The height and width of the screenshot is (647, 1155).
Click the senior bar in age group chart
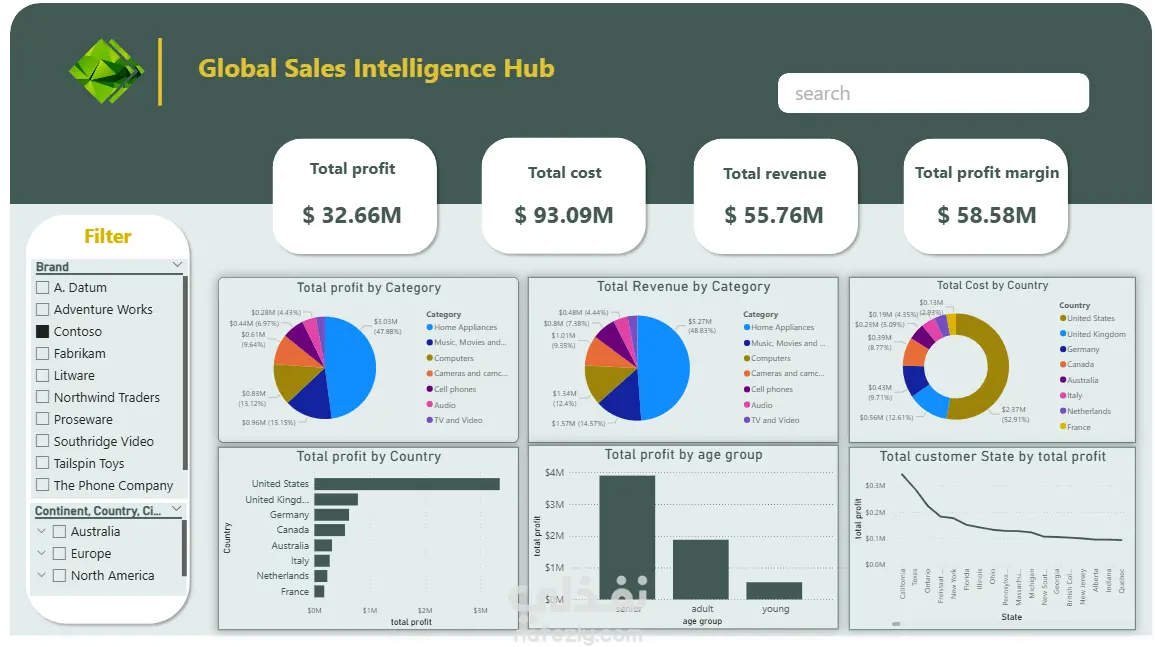[627, 537]
